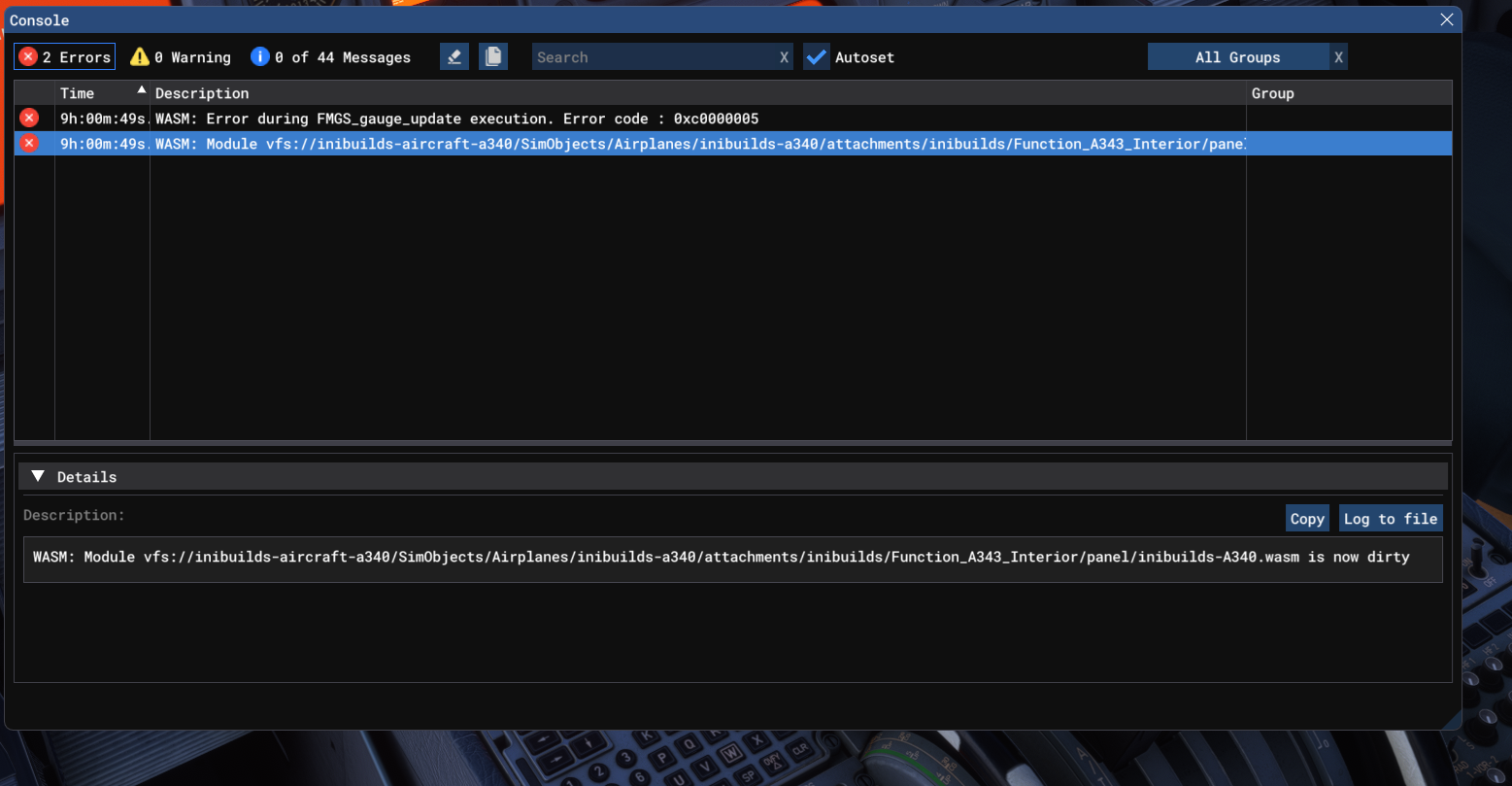The image size is (1512, 786).
Task: Click the red error icon of selected row
Action: [29, 144]
